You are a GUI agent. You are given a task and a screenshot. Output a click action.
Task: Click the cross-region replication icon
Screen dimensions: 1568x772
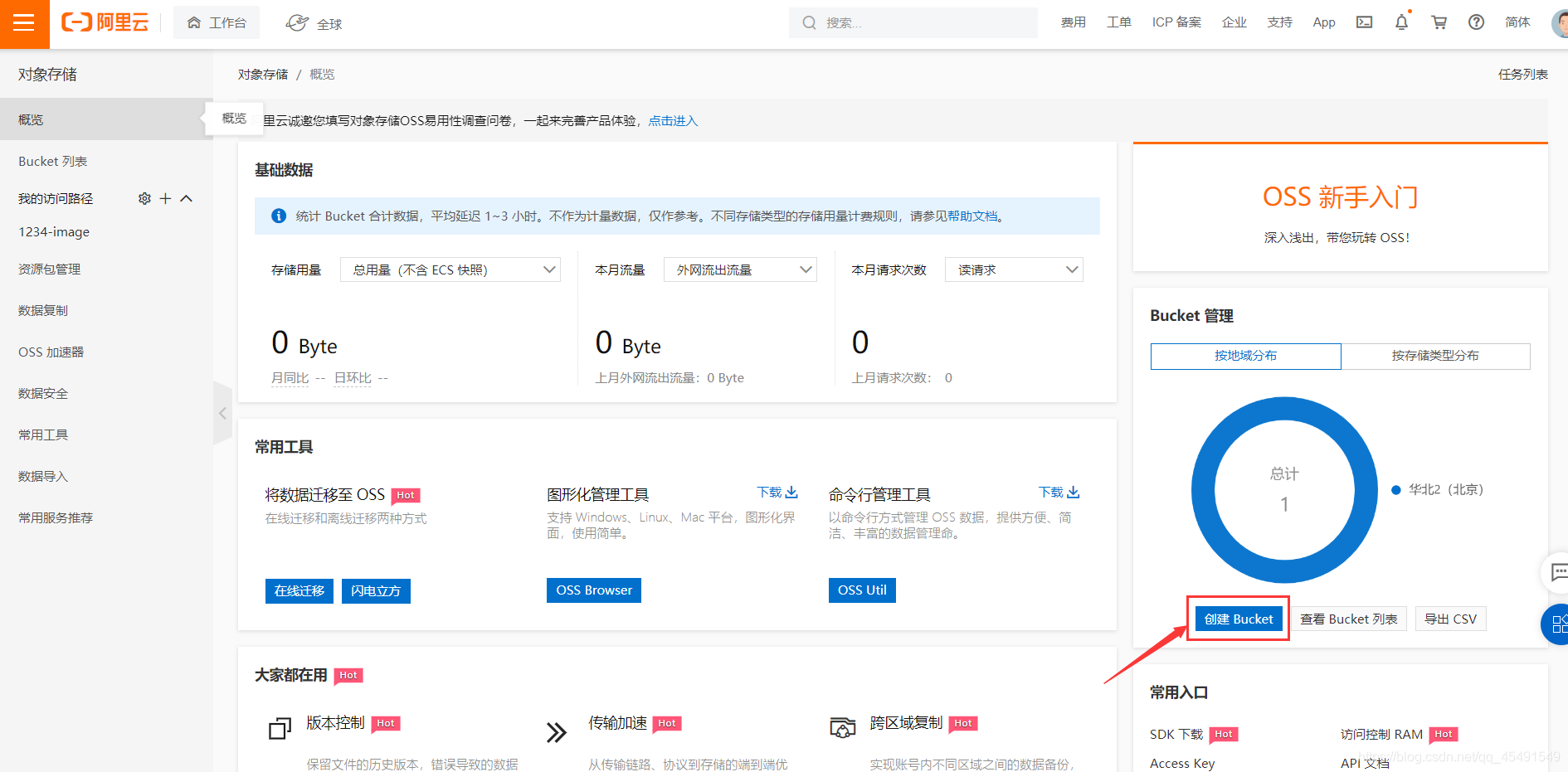click(x=842, y=728)
